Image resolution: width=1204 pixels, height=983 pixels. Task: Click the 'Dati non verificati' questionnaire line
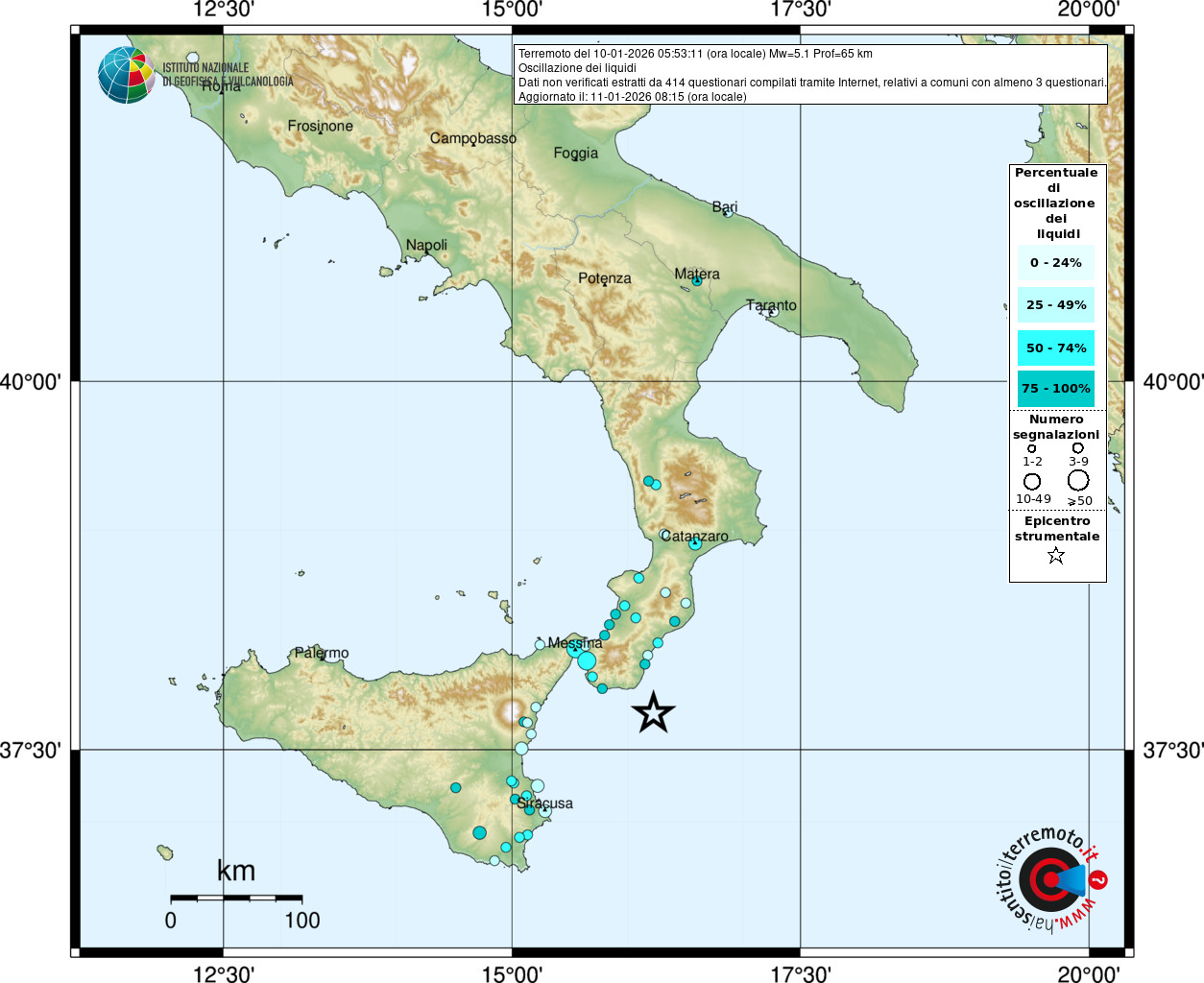point(812,83)
